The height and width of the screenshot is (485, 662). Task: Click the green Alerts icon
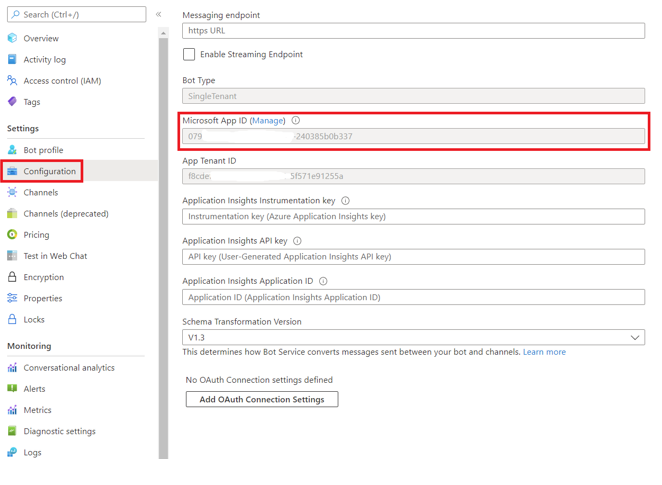pos(12,388)
